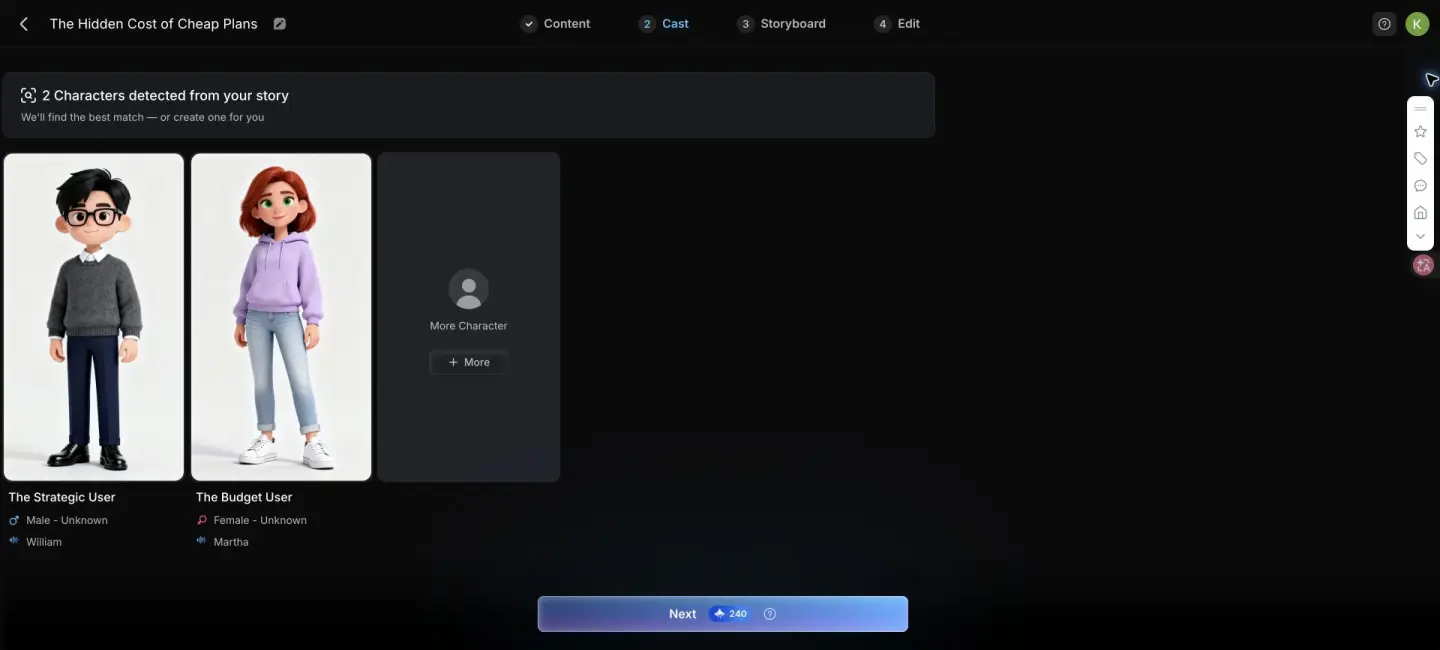
Task: Click the help icon on the Next button
Action: (x=770, y=614)
